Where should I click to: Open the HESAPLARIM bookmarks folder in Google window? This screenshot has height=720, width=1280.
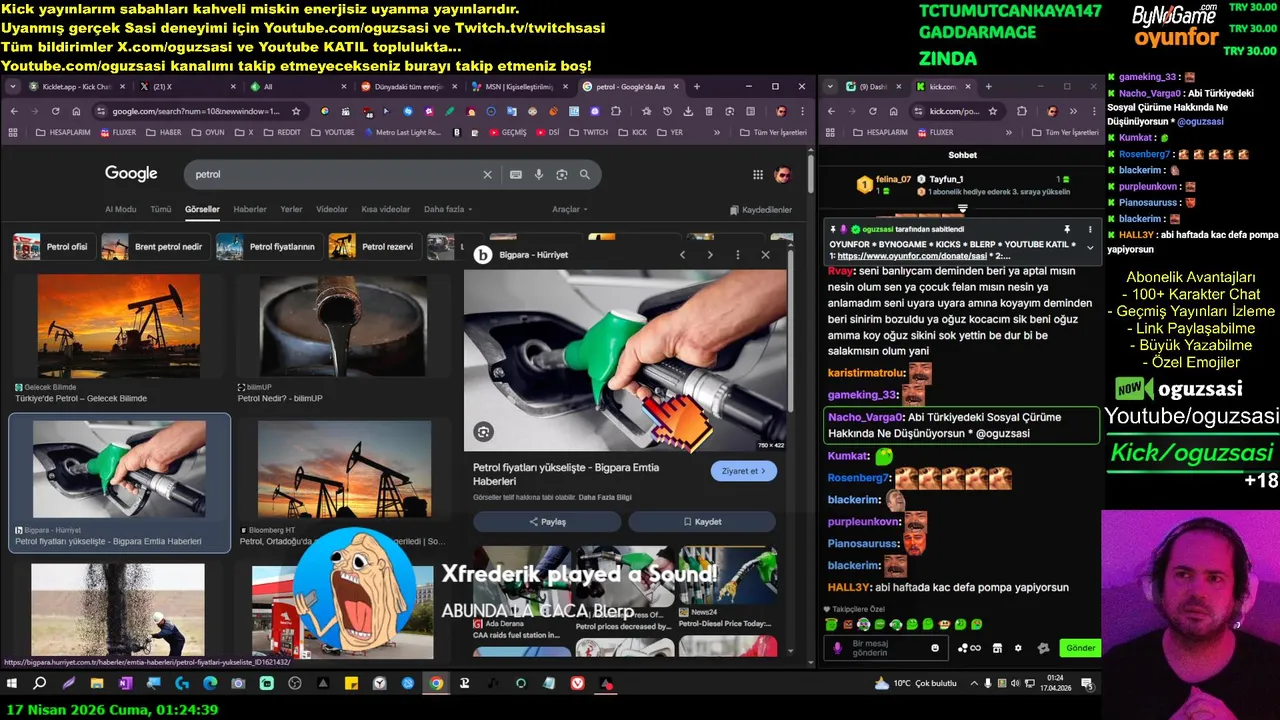click(x=65, y=132)
